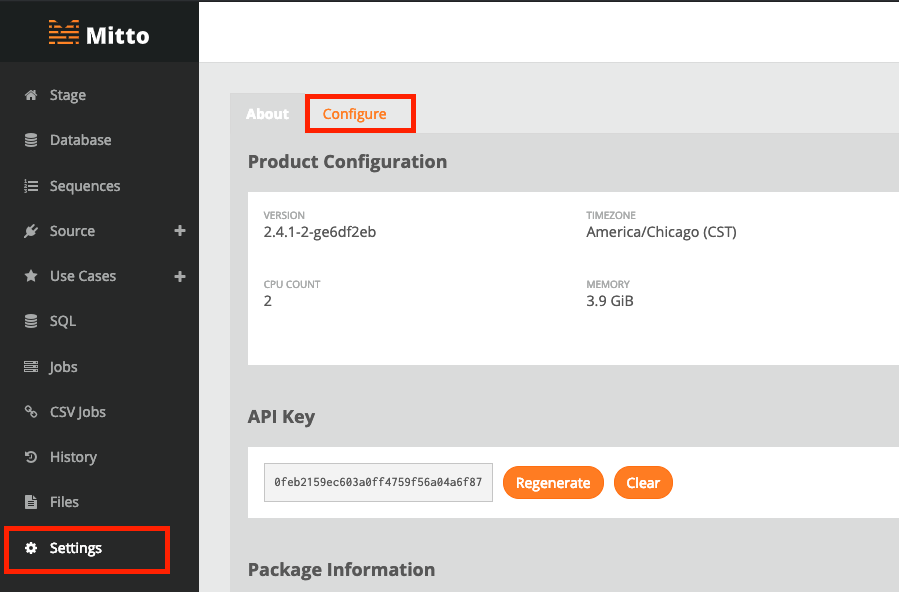The height and width of the screenshot is (592, 899).
Task: Click the Settings gear icon
Action: tap(31, 548)
